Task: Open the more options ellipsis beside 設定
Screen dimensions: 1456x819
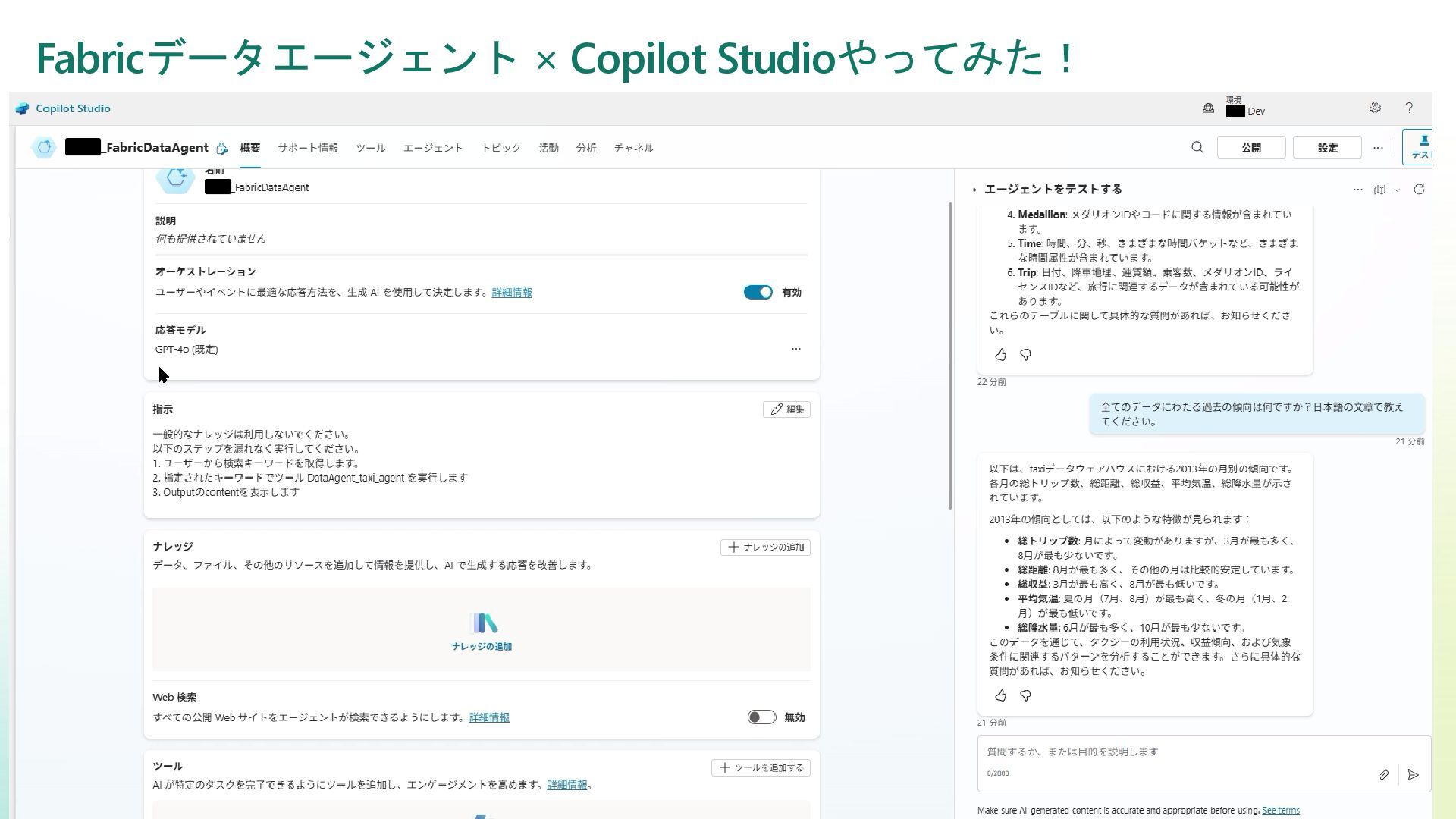Action: (x=1378, y=147)
